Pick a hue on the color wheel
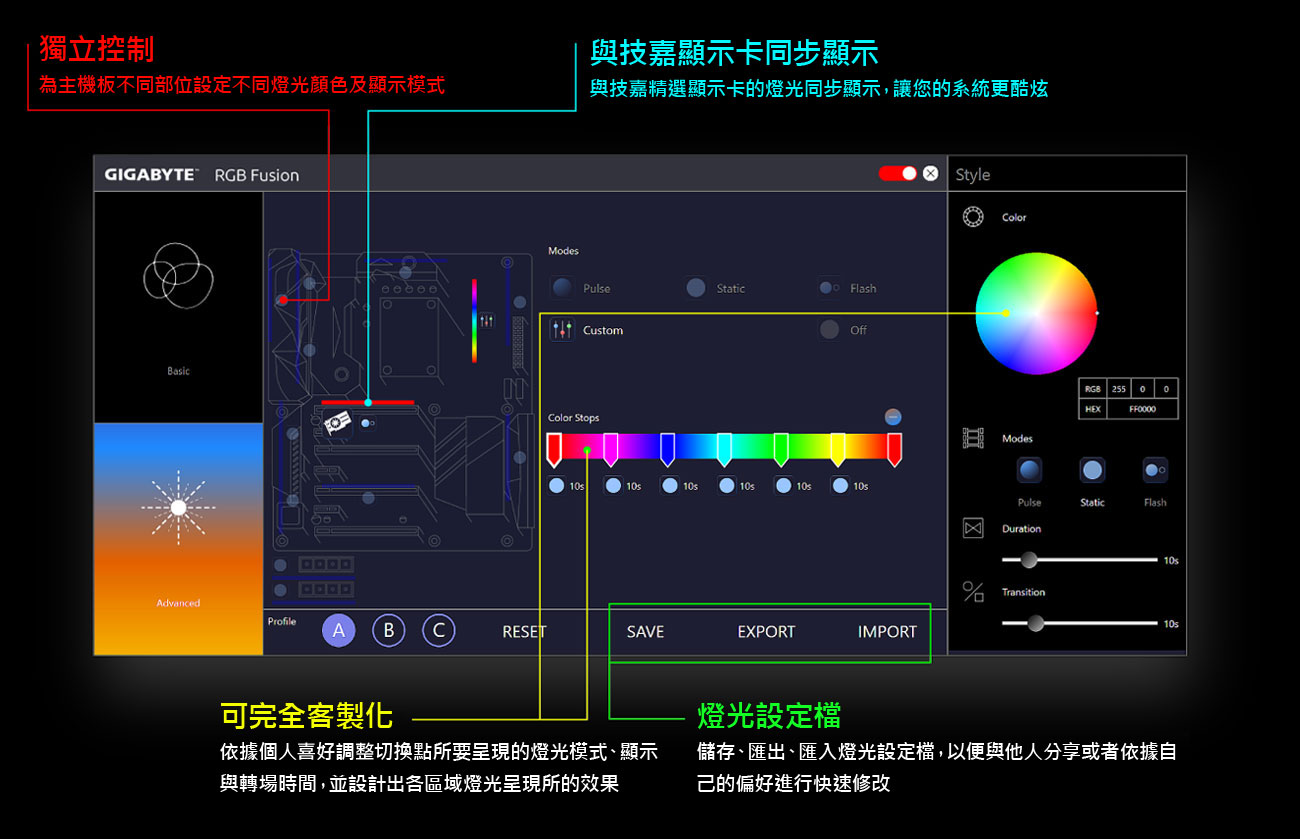This screenshot has height=839, width=1300. coord(1036,313)
